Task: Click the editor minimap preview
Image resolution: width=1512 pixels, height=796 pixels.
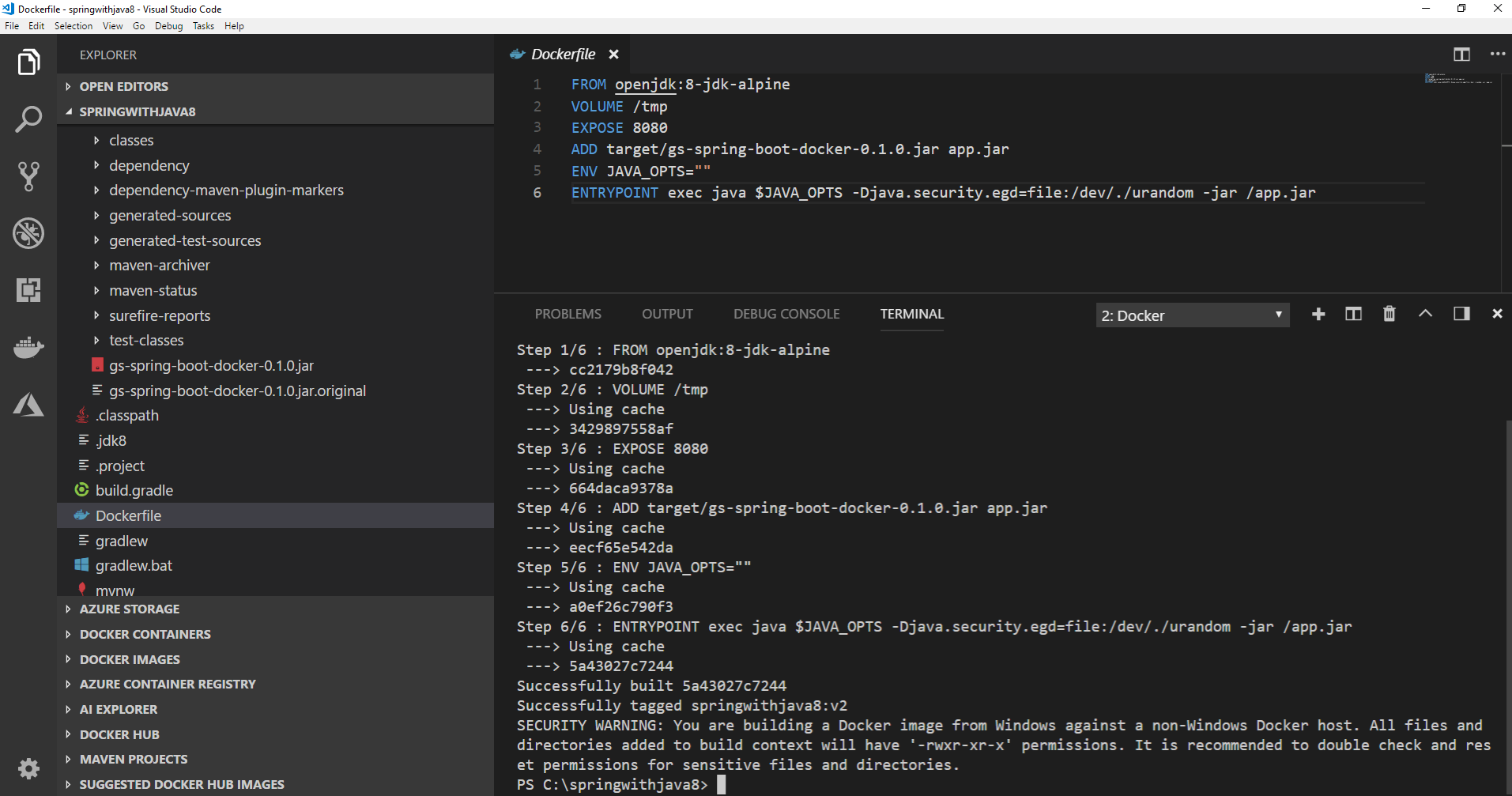Action: (1459, 78)
